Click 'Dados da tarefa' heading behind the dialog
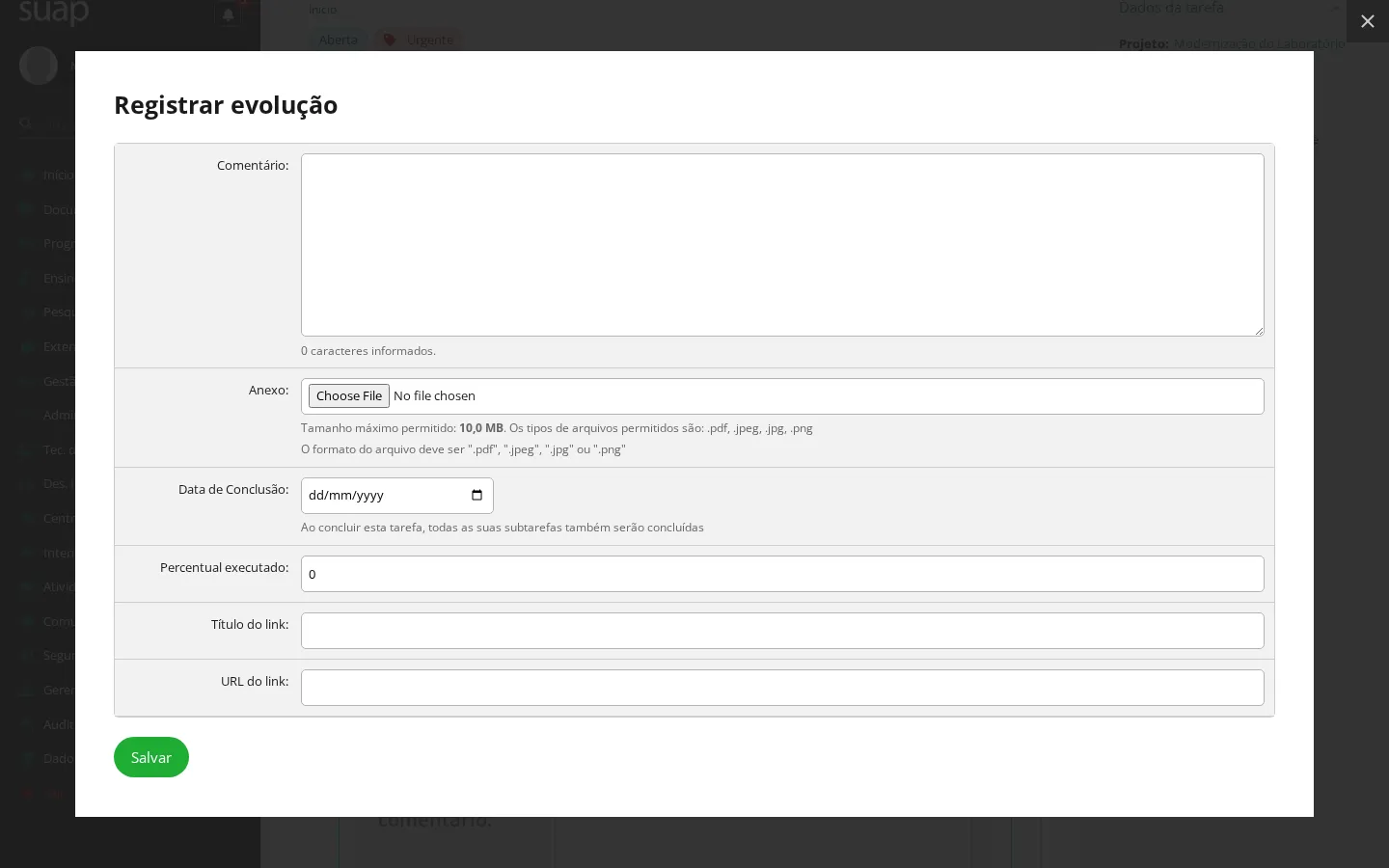The width and height of the screenshot is (1389, 868). (1171, 8)
